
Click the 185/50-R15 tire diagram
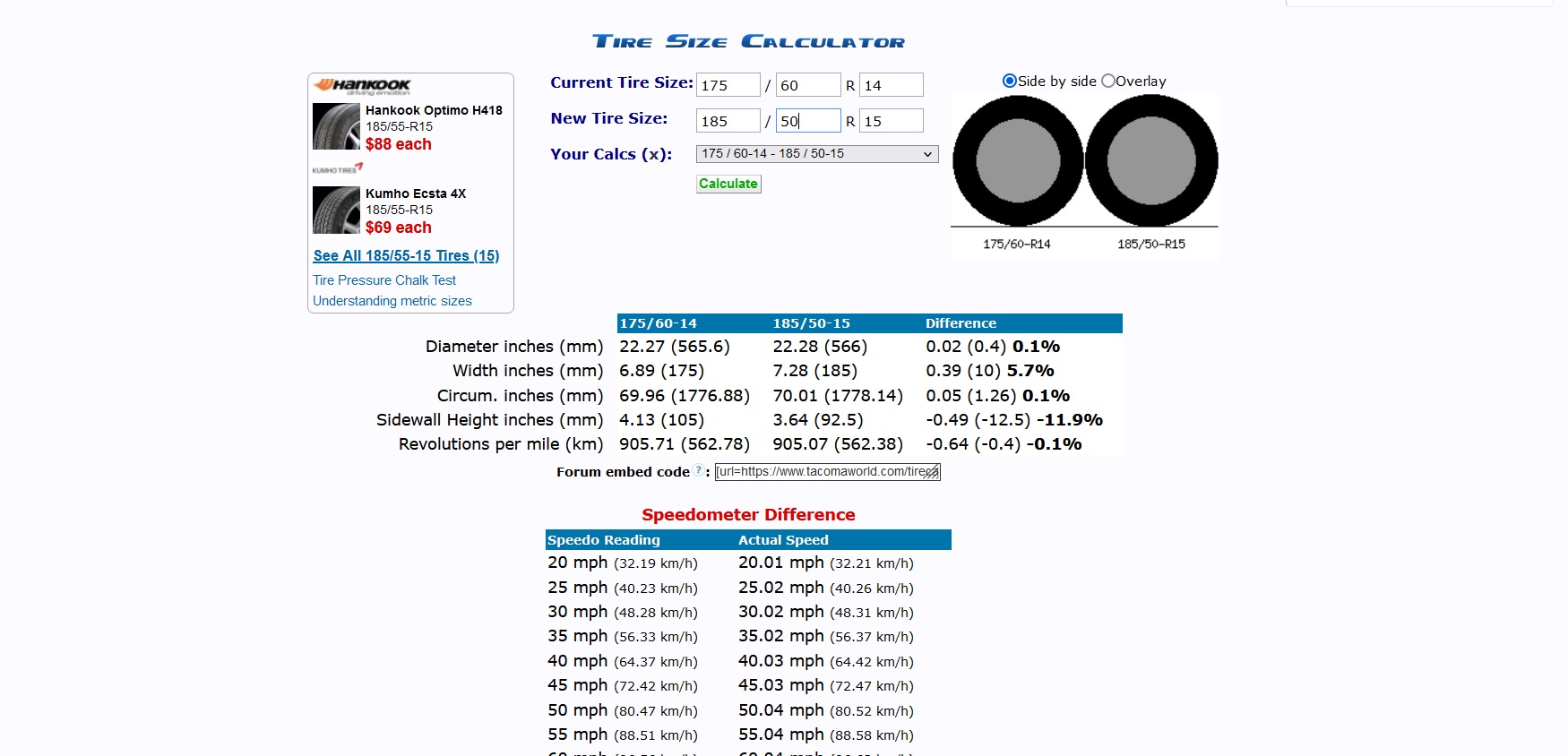pyautogui.click(x=1151, y=162)
